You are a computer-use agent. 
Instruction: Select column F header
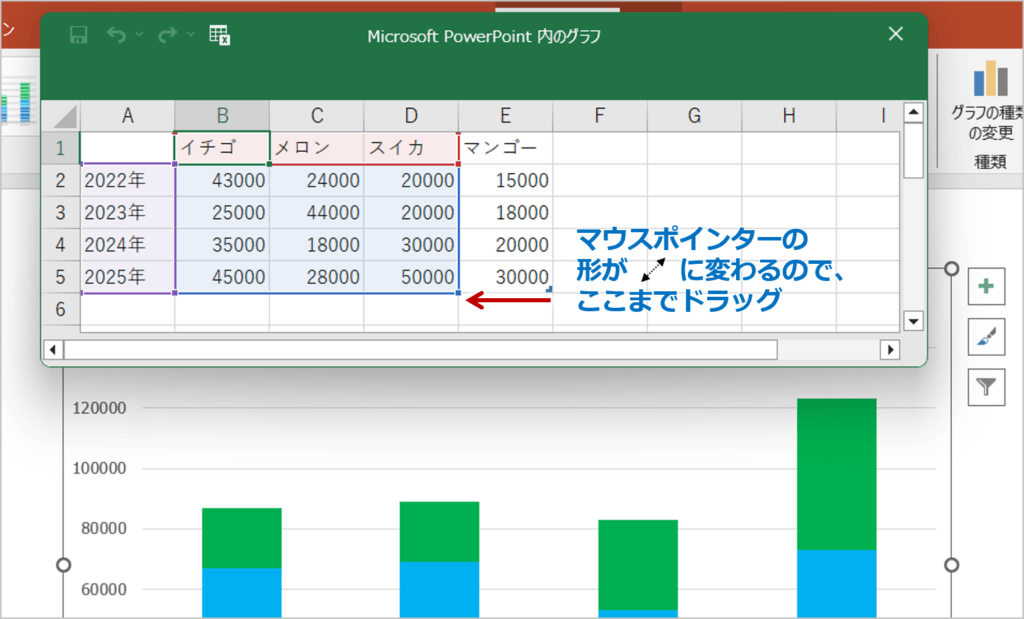600,116
